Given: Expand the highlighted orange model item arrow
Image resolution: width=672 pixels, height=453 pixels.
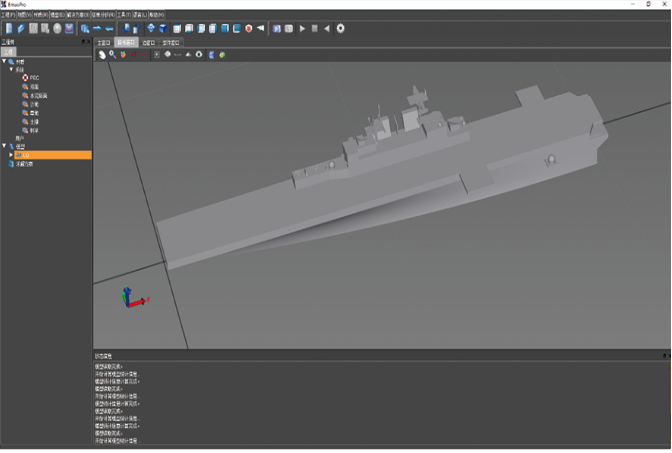Looking at the screenshot, I should [x=11, y=155].
